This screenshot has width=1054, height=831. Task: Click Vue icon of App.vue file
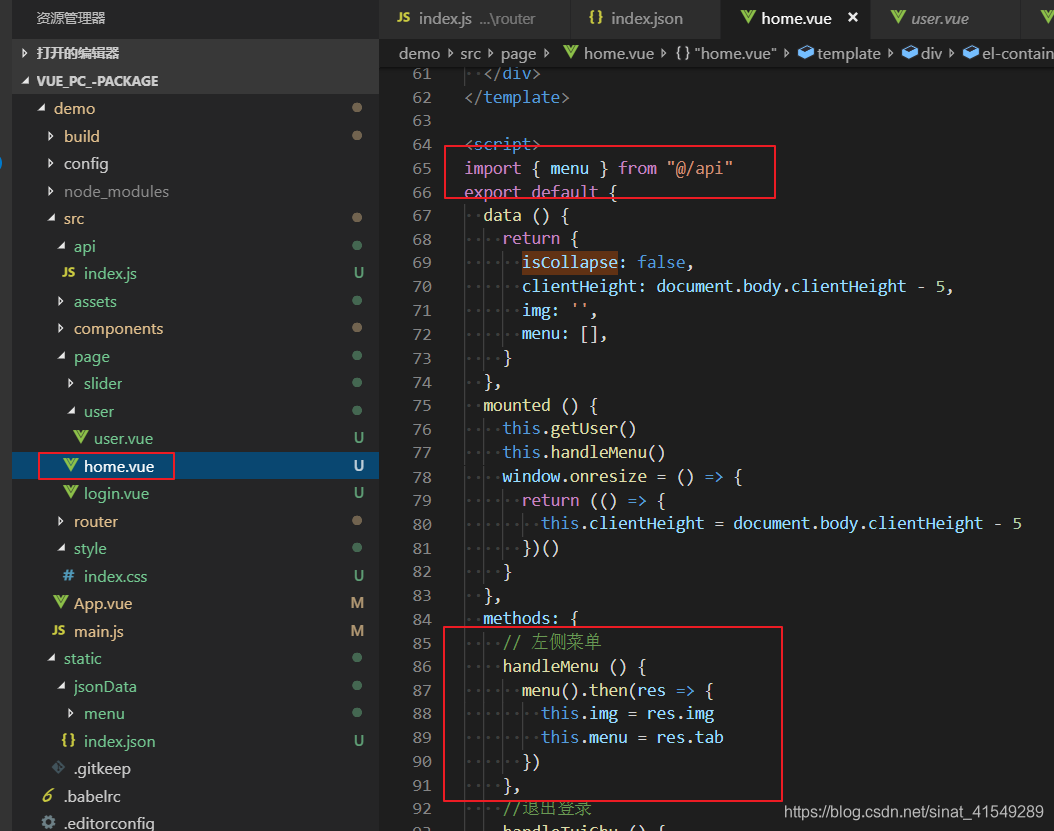60,602
